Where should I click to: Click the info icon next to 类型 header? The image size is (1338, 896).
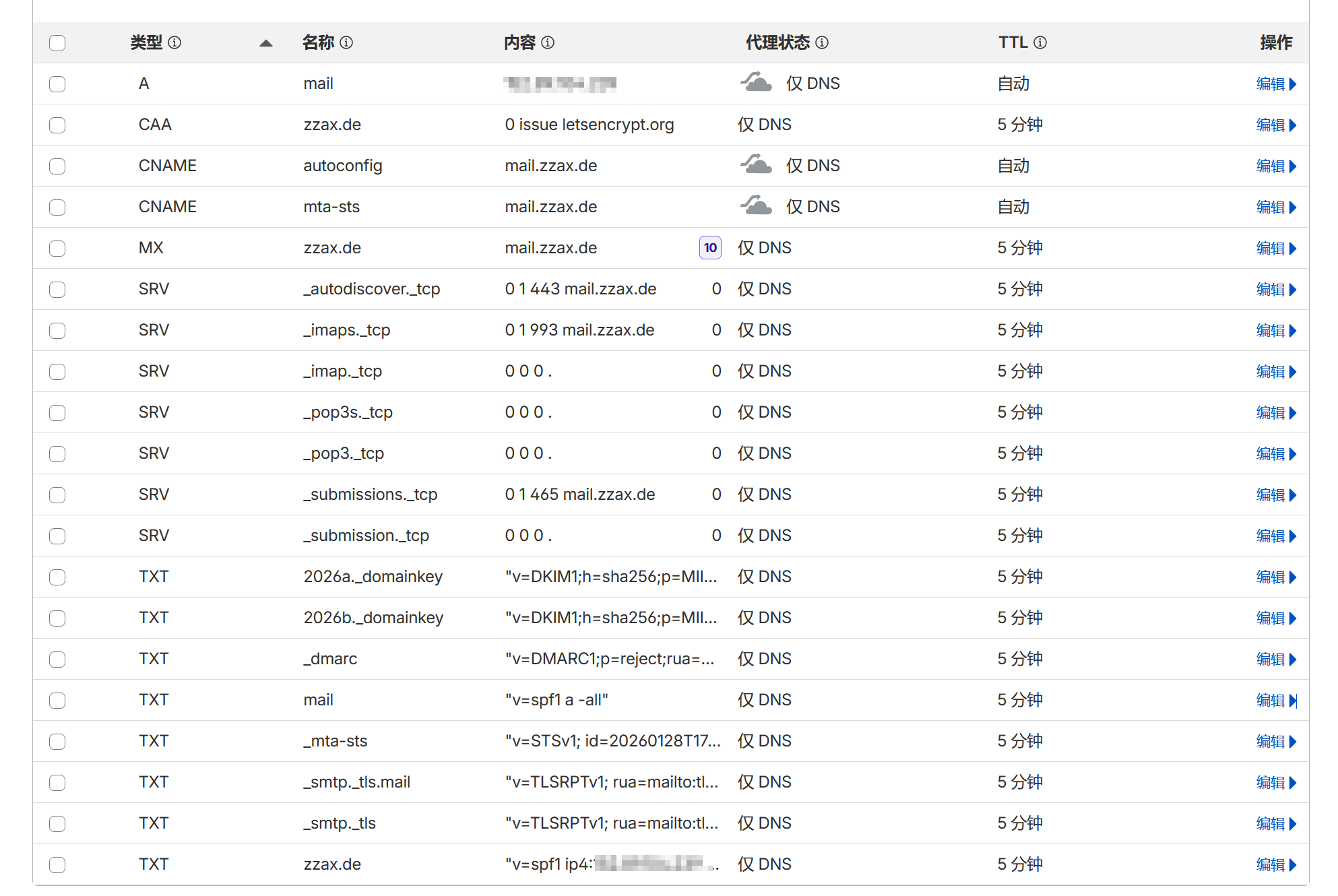point(174,43)
